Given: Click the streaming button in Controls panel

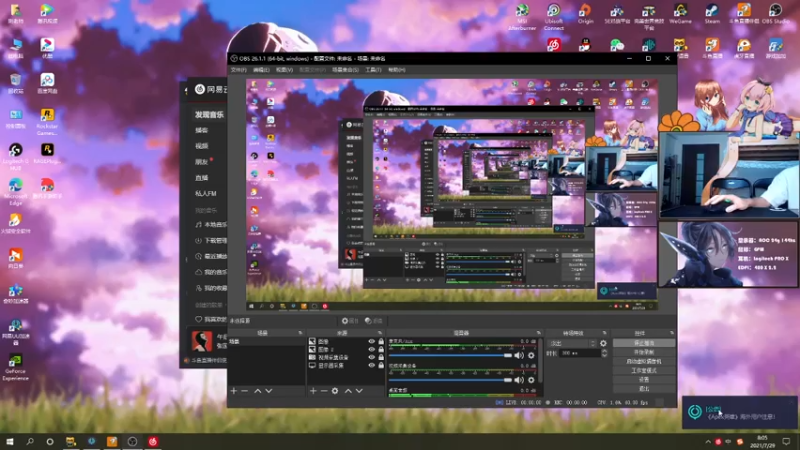Looking at the screenshot, I should 644,343.
